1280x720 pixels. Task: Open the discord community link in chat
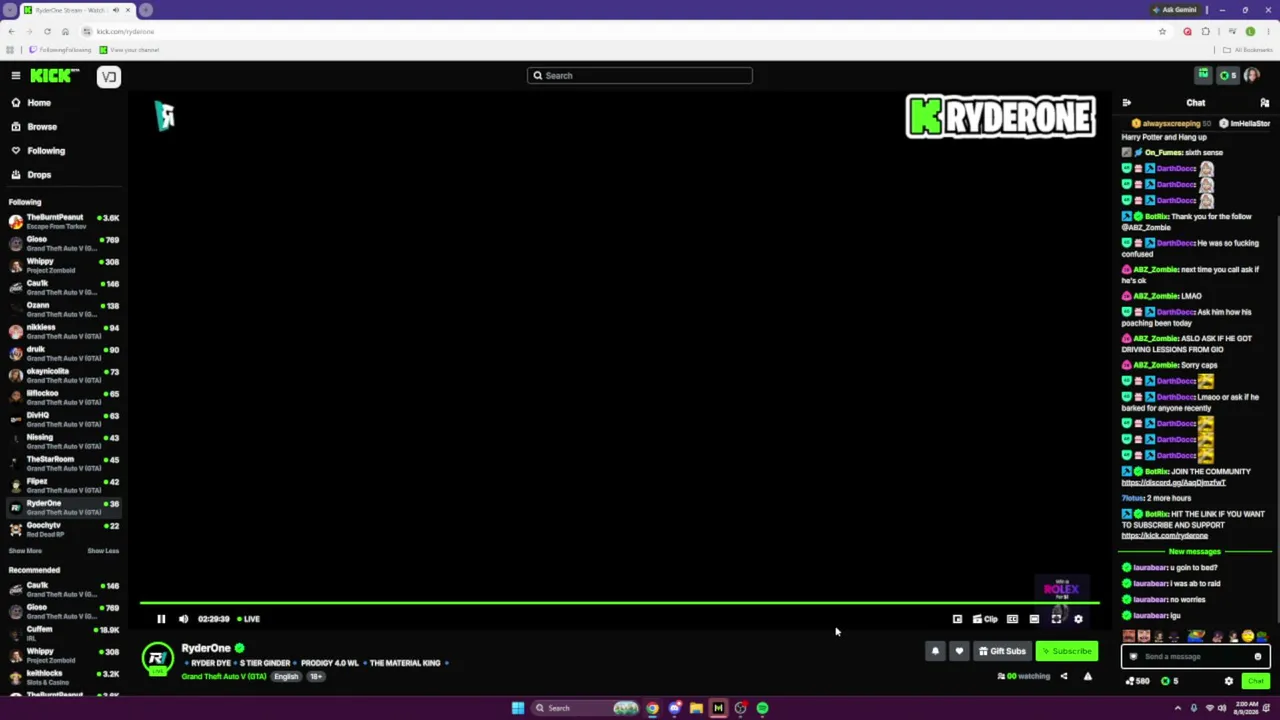[1173, 483]
